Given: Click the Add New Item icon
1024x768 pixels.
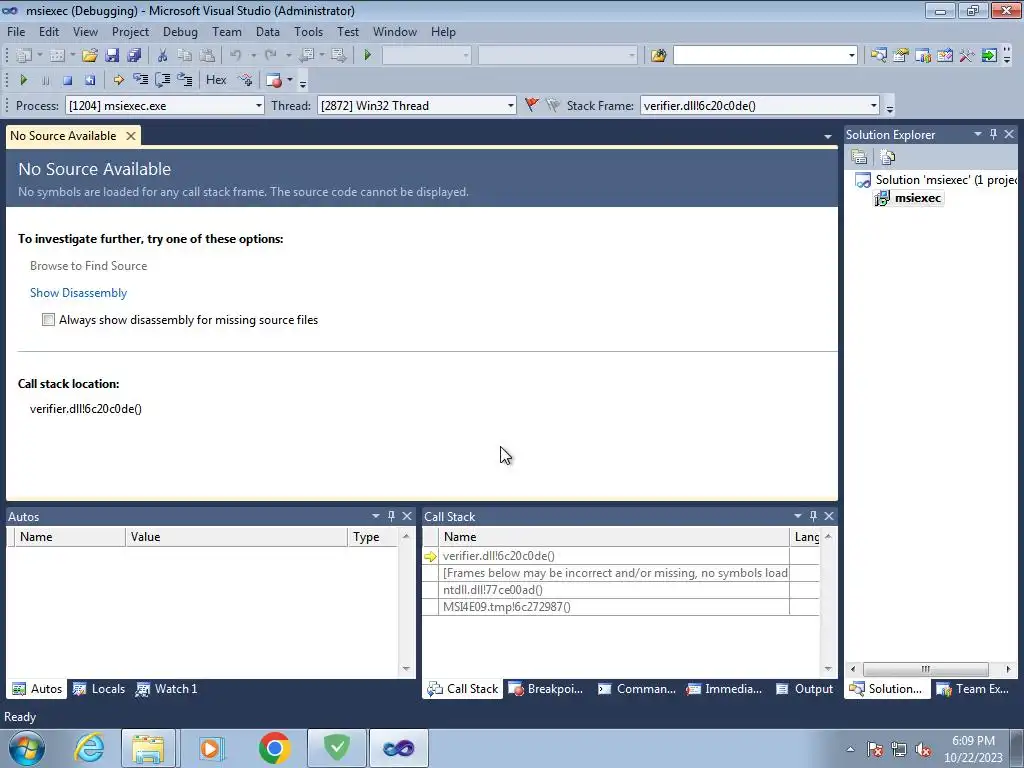Looking at the screenshot, I should pos(57,56).
